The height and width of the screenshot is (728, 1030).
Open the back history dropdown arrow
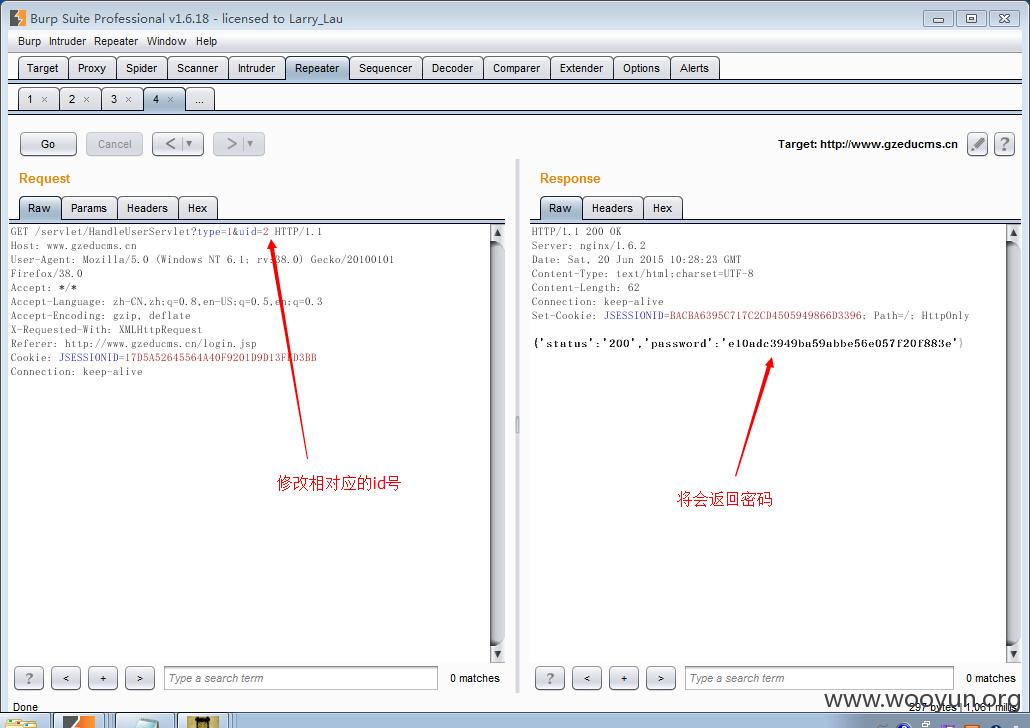point(190,144)
